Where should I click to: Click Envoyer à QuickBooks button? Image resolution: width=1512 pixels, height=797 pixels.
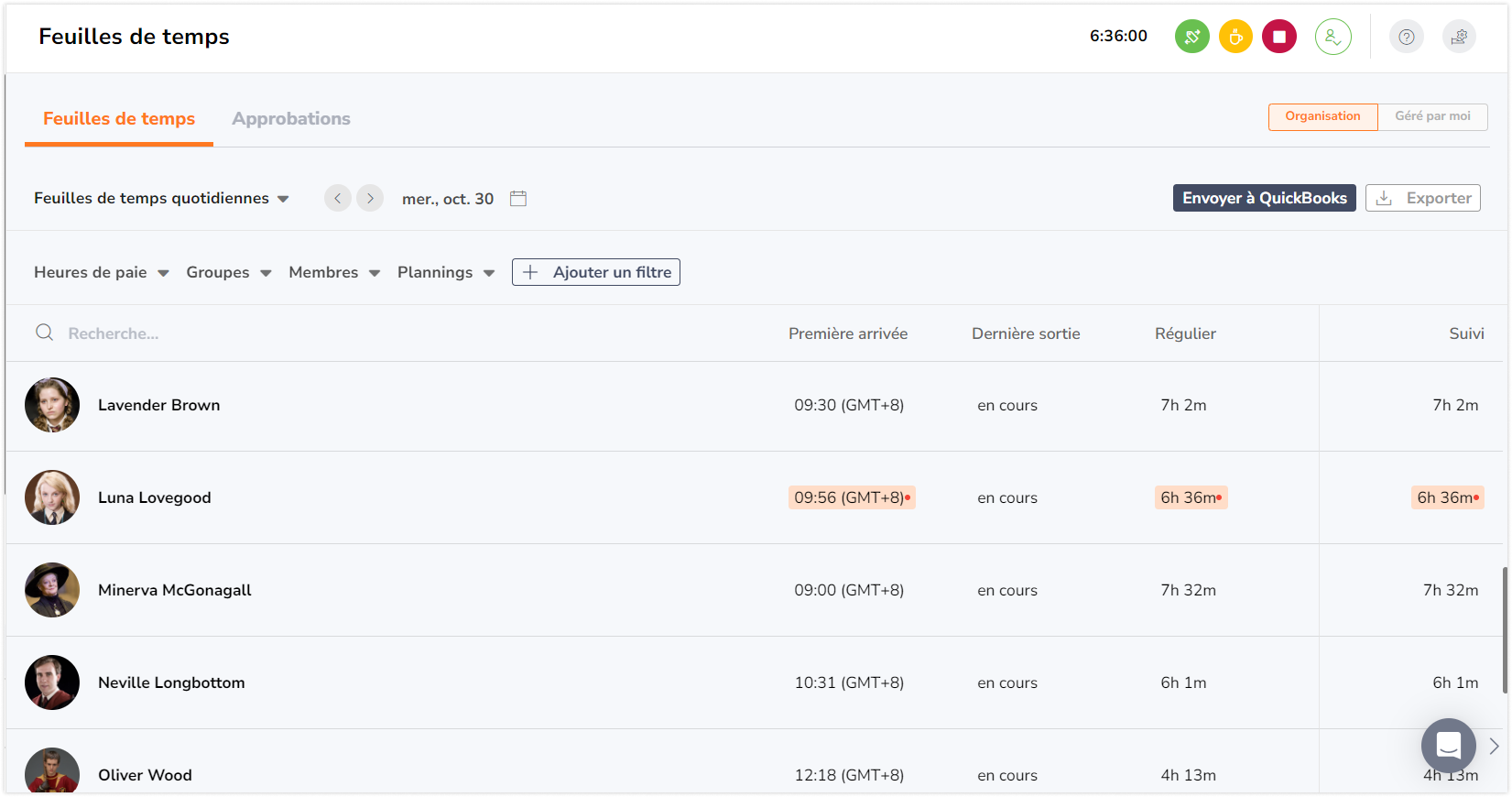click(x=1264, y=198)
